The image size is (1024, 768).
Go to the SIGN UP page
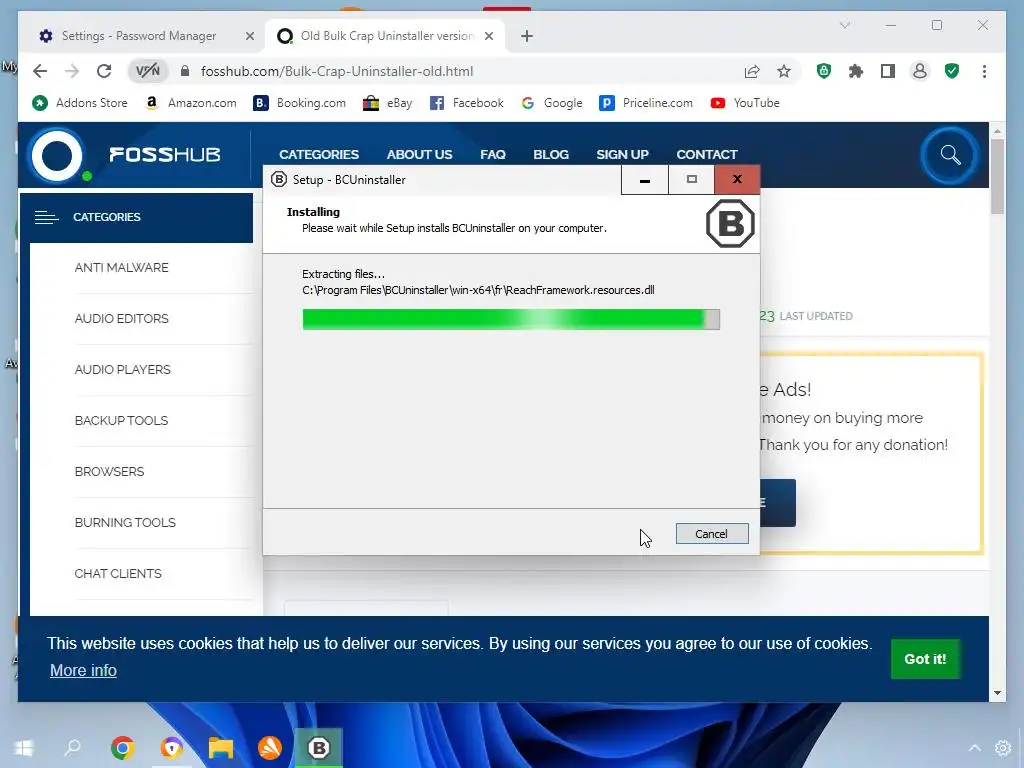[x=622, y=155]
